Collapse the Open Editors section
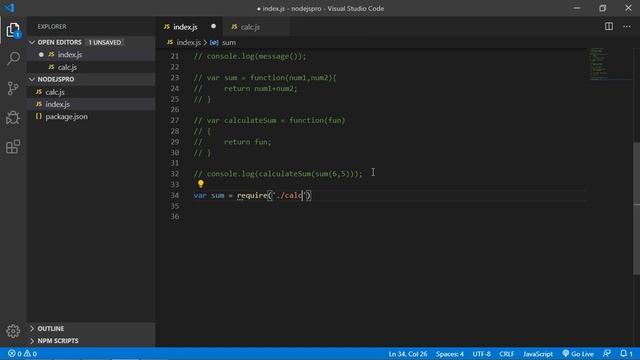The image size is (640, 360). (x=91, y=42)
